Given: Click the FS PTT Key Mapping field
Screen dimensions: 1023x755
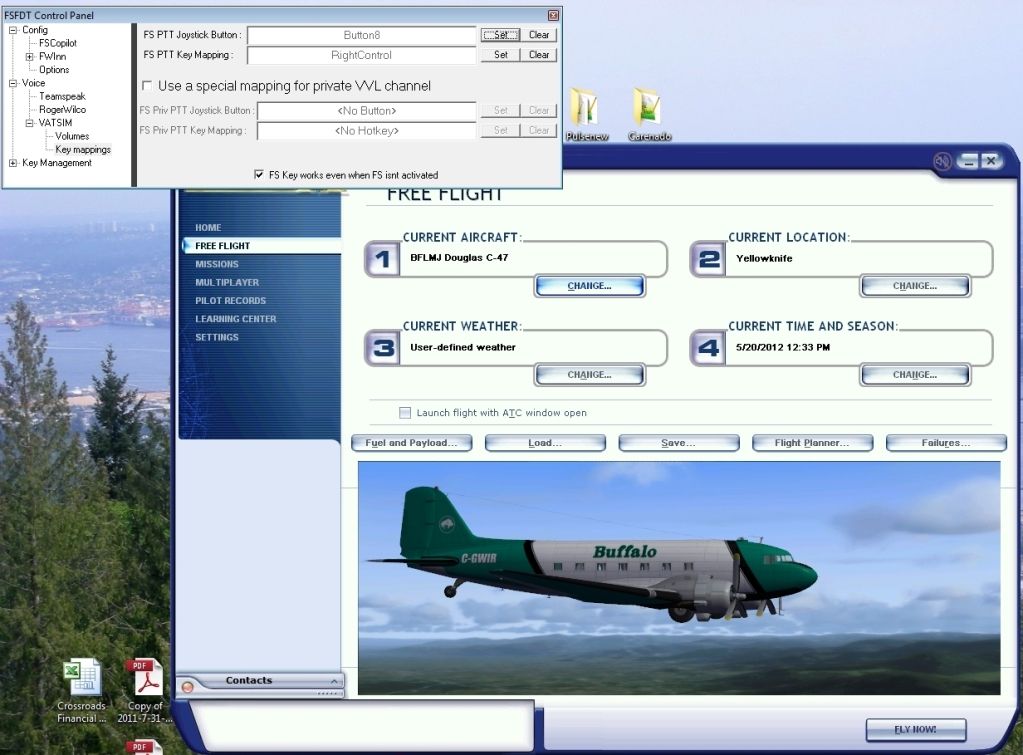Looking at the screenshot, I should [x=361, y=55].
